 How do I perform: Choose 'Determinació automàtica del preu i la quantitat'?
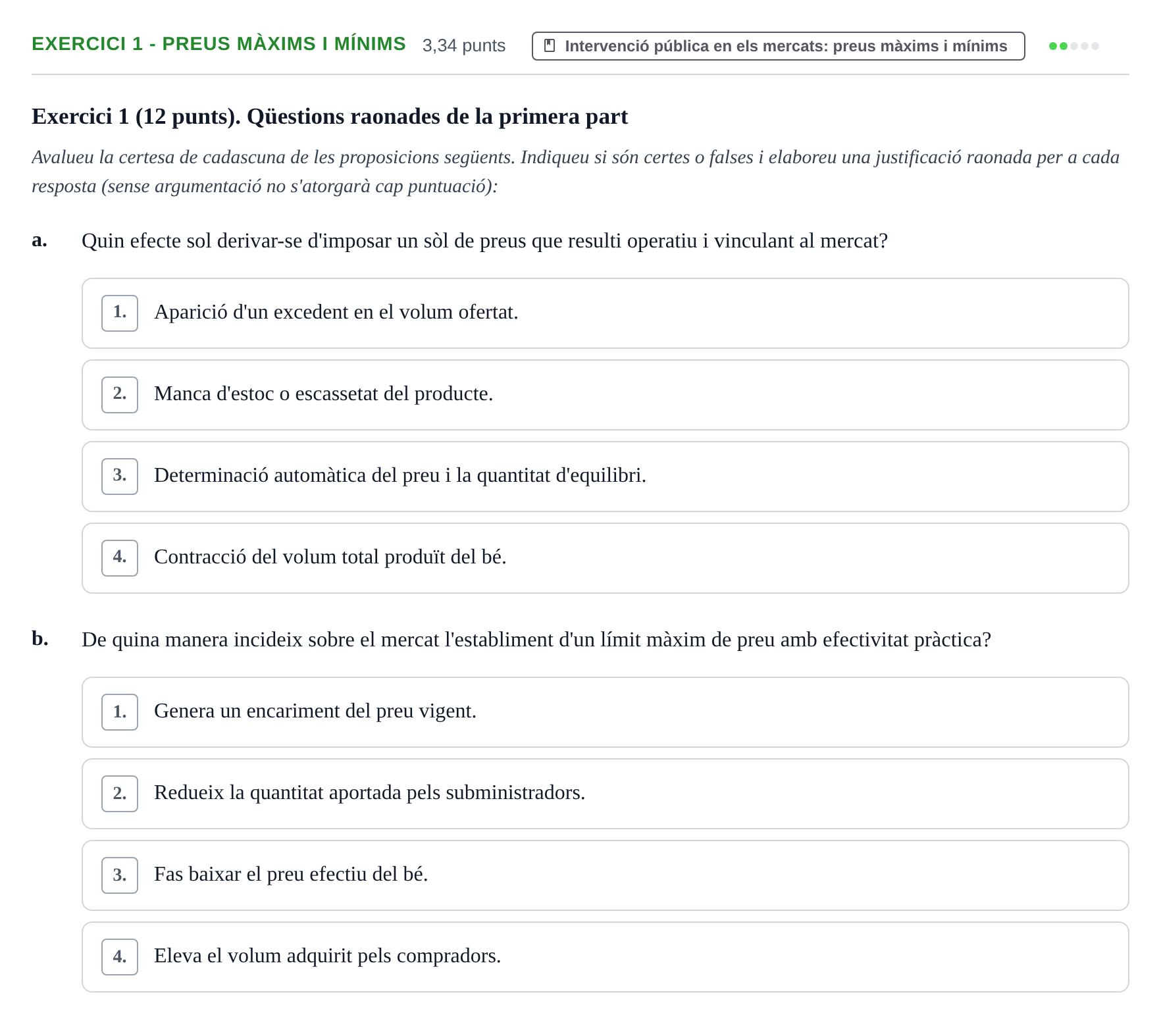(x=605, y=477)
